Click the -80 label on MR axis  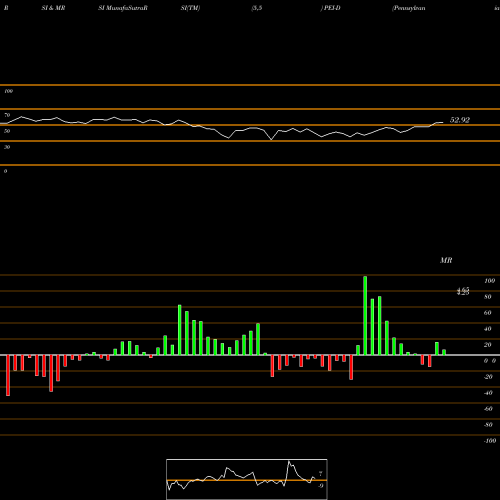click(488, 425)
